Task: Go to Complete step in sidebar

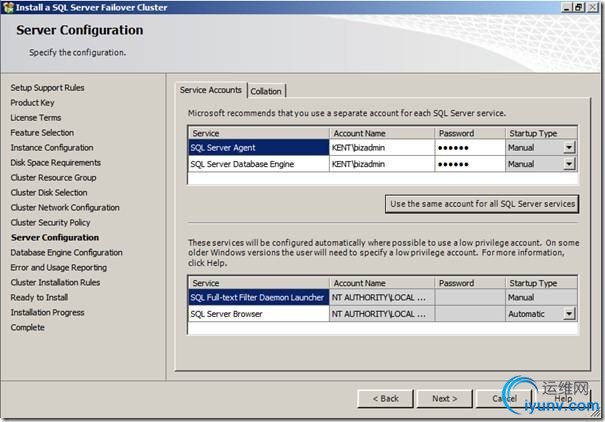Action: click(28, 327)
